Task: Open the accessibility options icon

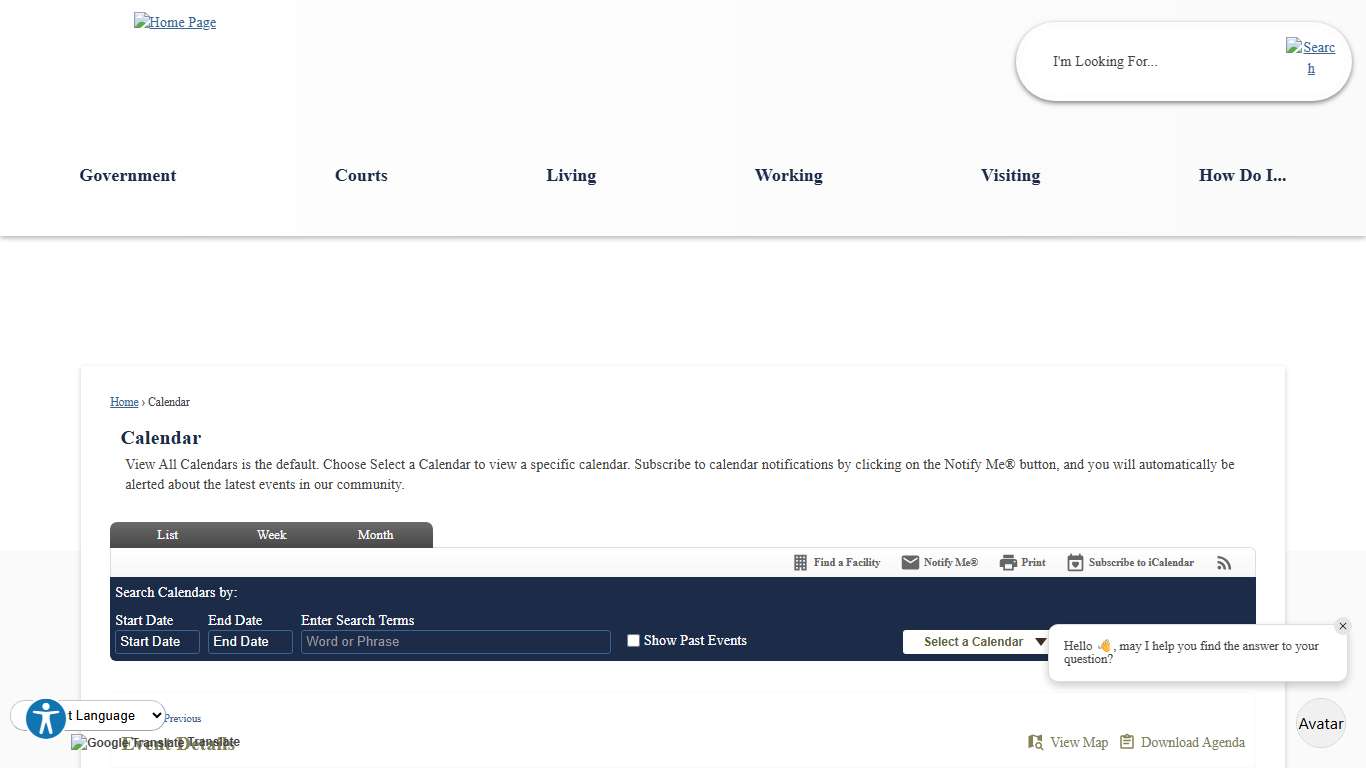Action: point(46,718)
